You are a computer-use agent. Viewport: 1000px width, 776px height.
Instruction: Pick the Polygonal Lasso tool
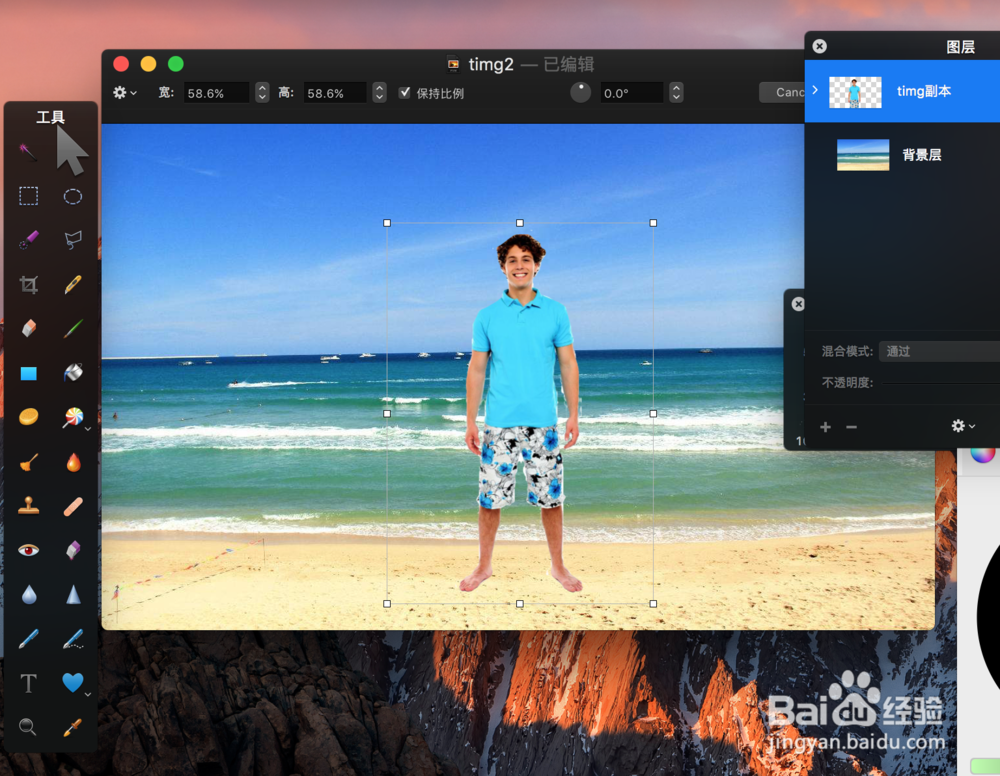[73, 240]
